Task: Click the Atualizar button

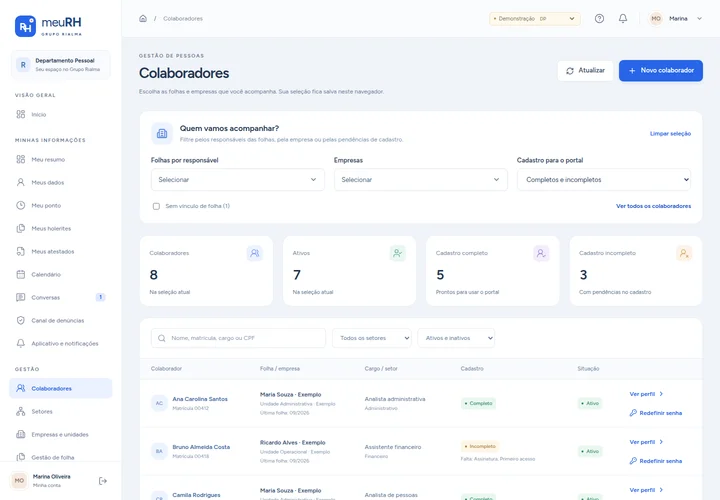Action: 585,71
